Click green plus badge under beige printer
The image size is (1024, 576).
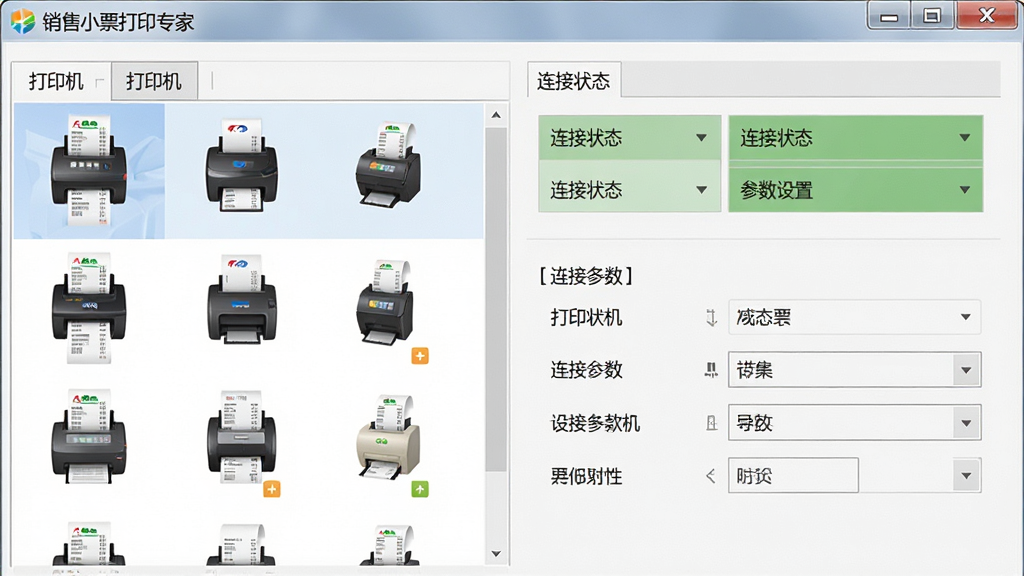tap(420, 488)
